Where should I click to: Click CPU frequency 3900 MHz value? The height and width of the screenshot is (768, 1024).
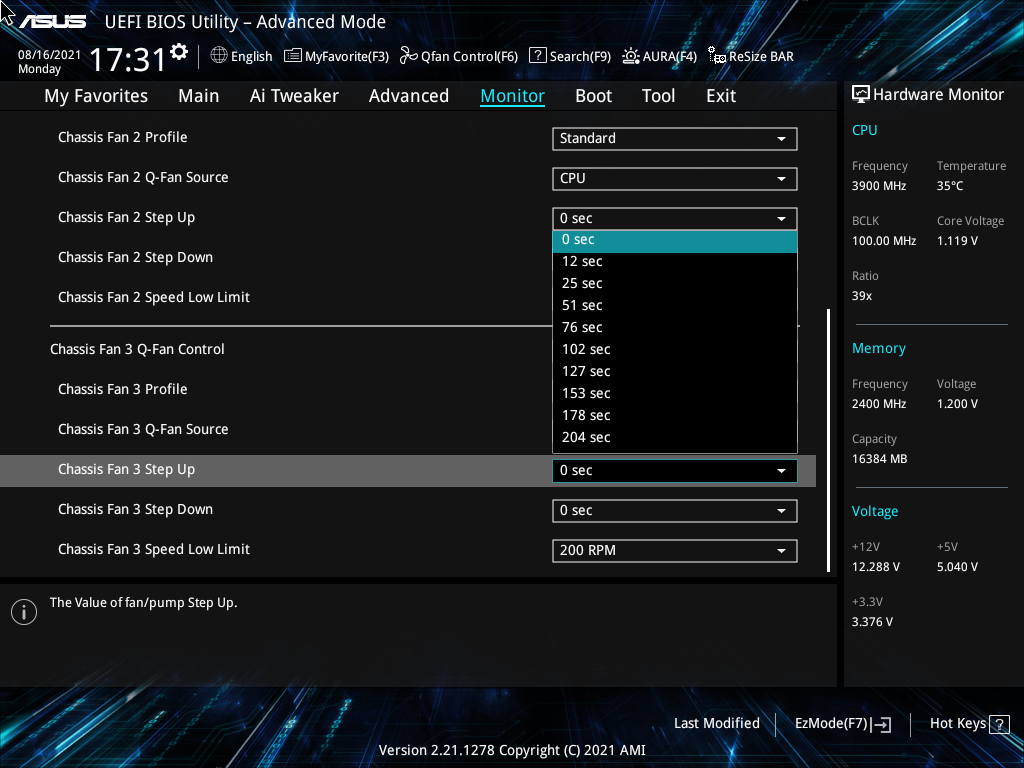point(879,186)
